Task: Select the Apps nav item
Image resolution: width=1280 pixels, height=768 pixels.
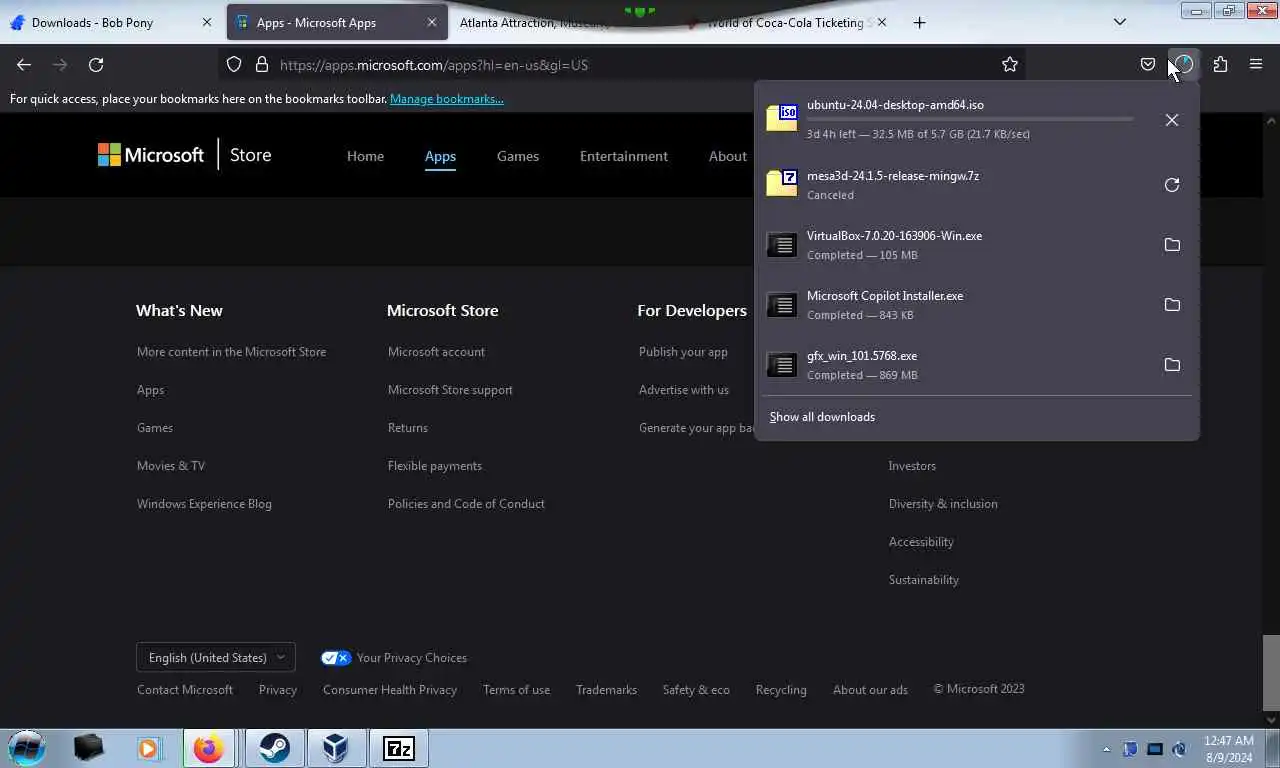Action: [x=440, y=156]
